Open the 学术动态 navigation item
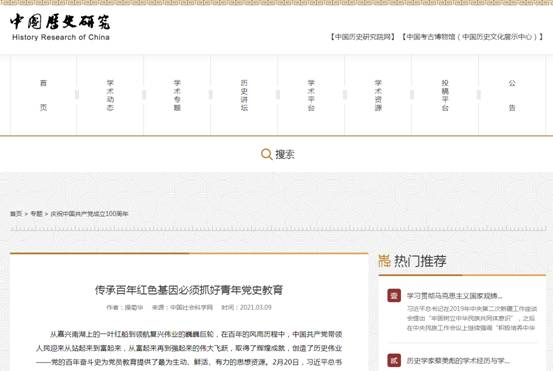 coord(110,95)
